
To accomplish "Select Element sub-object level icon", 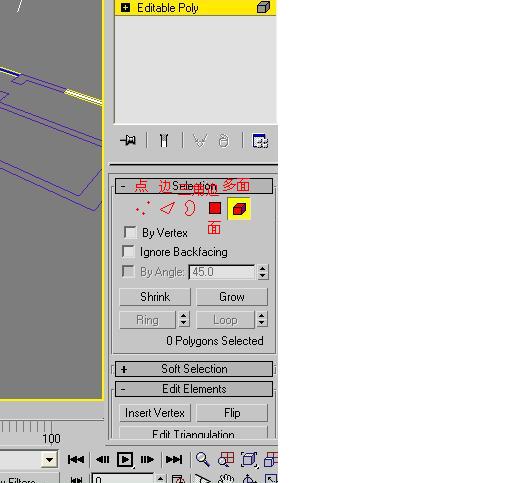I will pos(239,209).
